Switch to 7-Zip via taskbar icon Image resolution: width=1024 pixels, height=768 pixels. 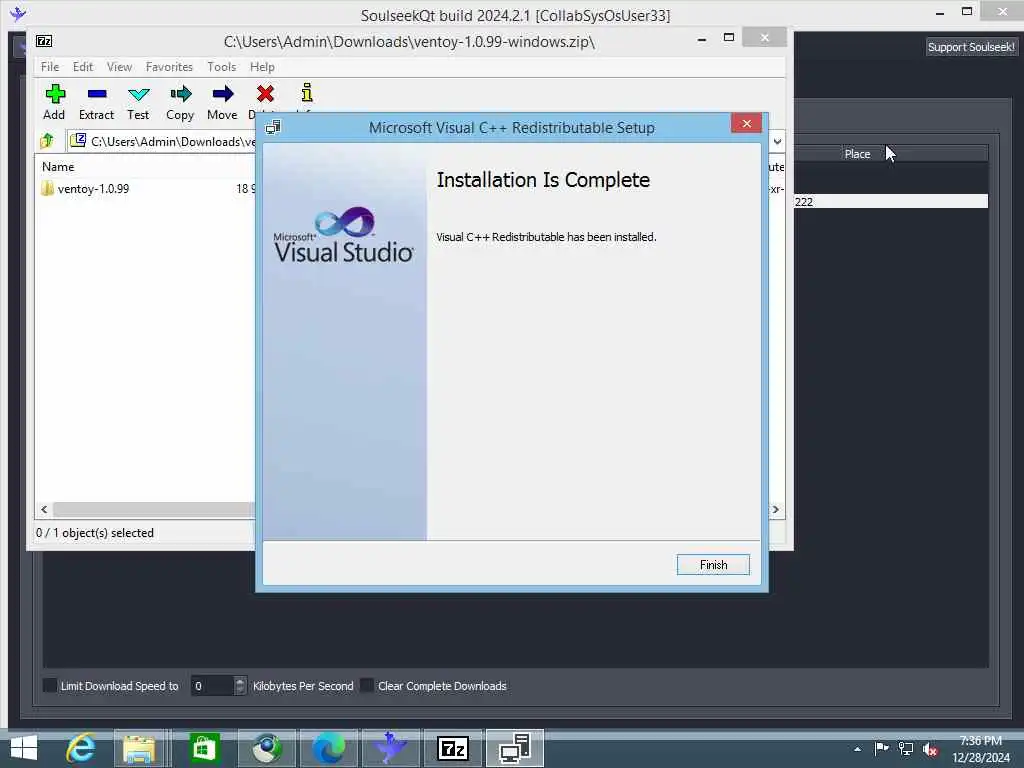tap(453, 748)
